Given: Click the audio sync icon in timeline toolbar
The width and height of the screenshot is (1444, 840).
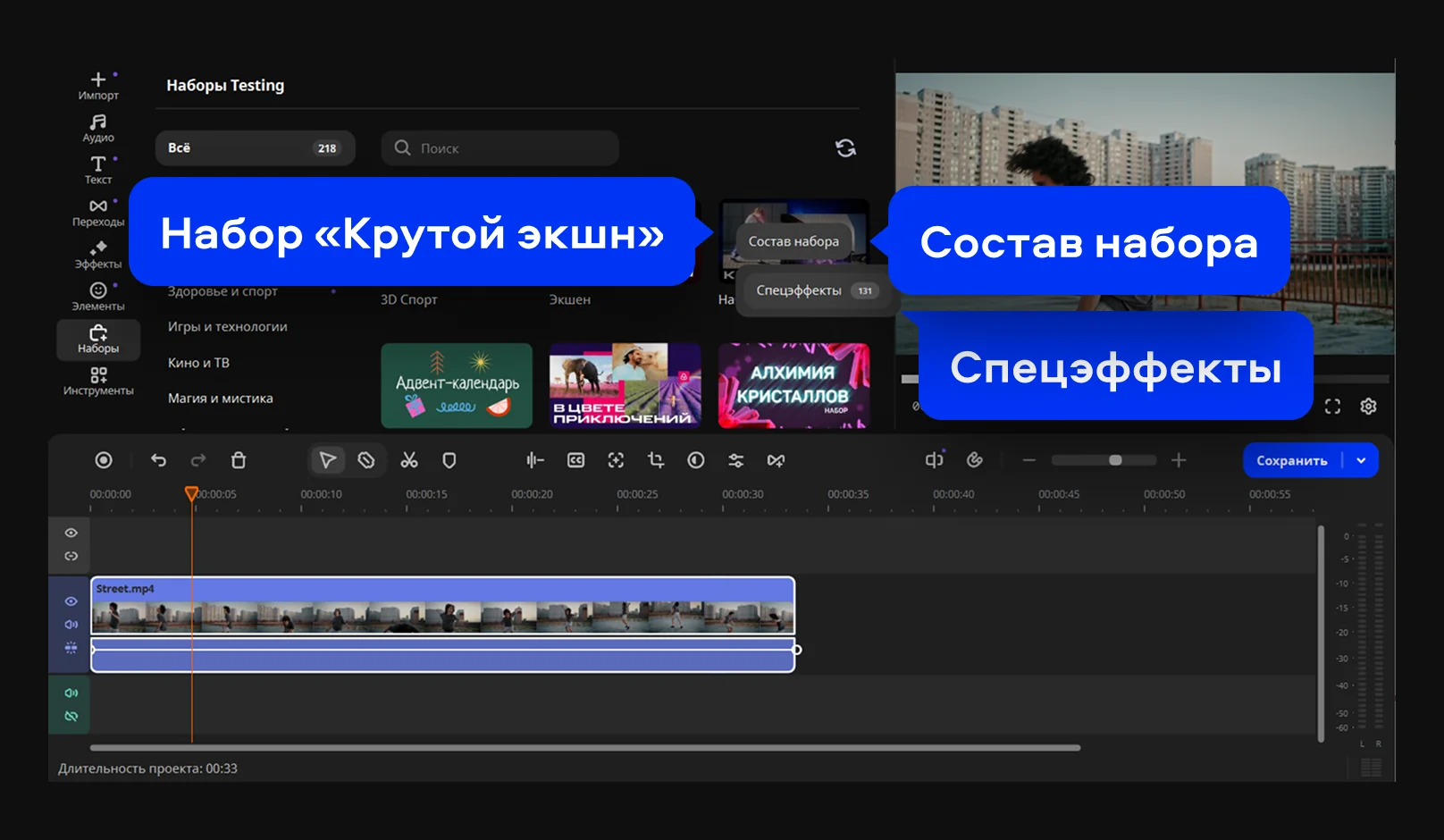Looking at the screenshot, I should coord(934,459).
